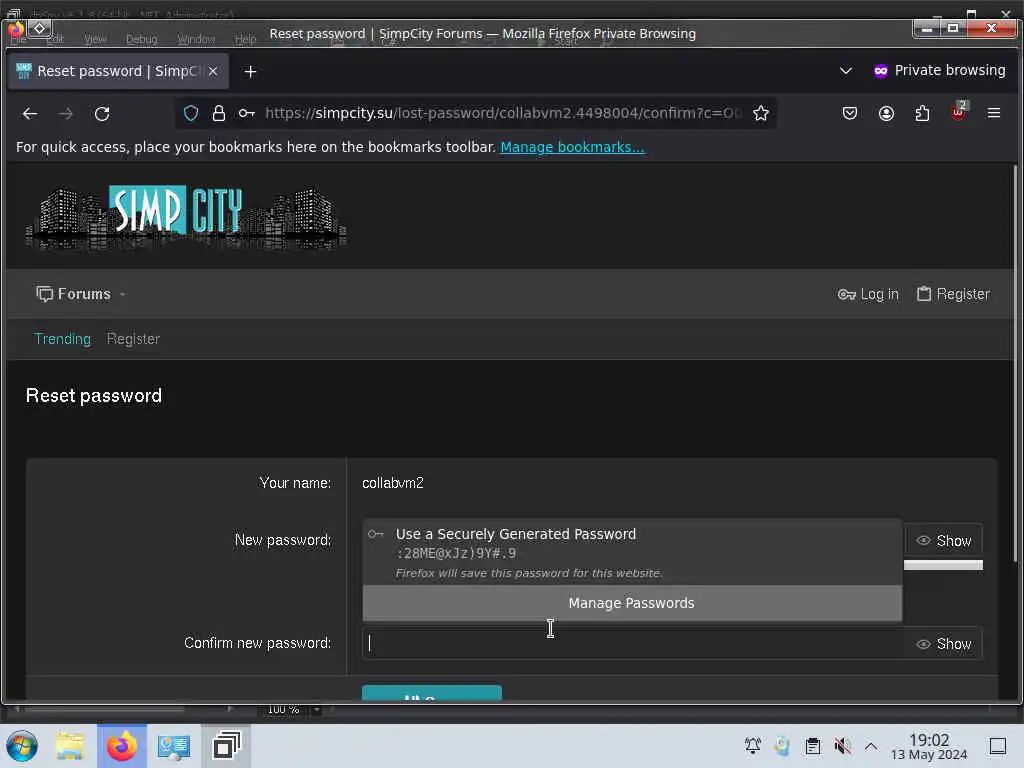Click the teal submit button
Image resolution: width=1024 pixels, height=768 pixels.
coord(432,693)
